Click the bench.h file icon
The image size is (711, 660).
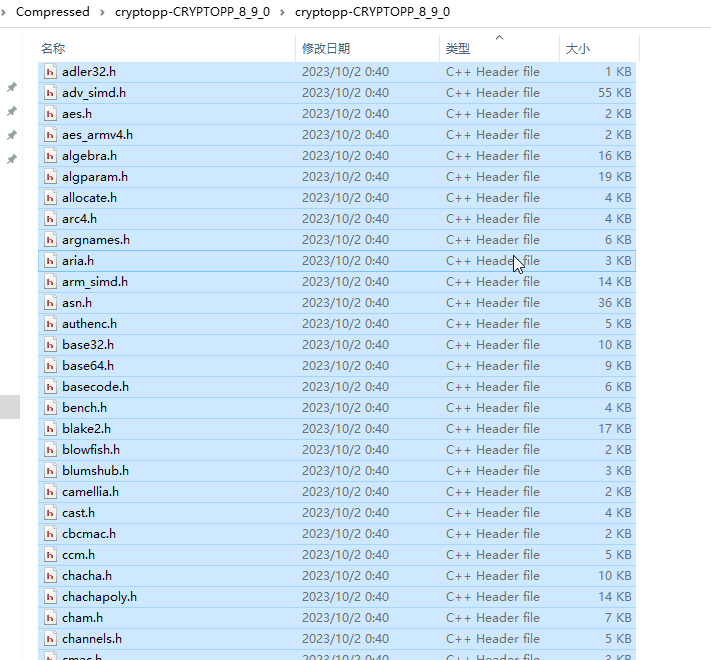50,408
